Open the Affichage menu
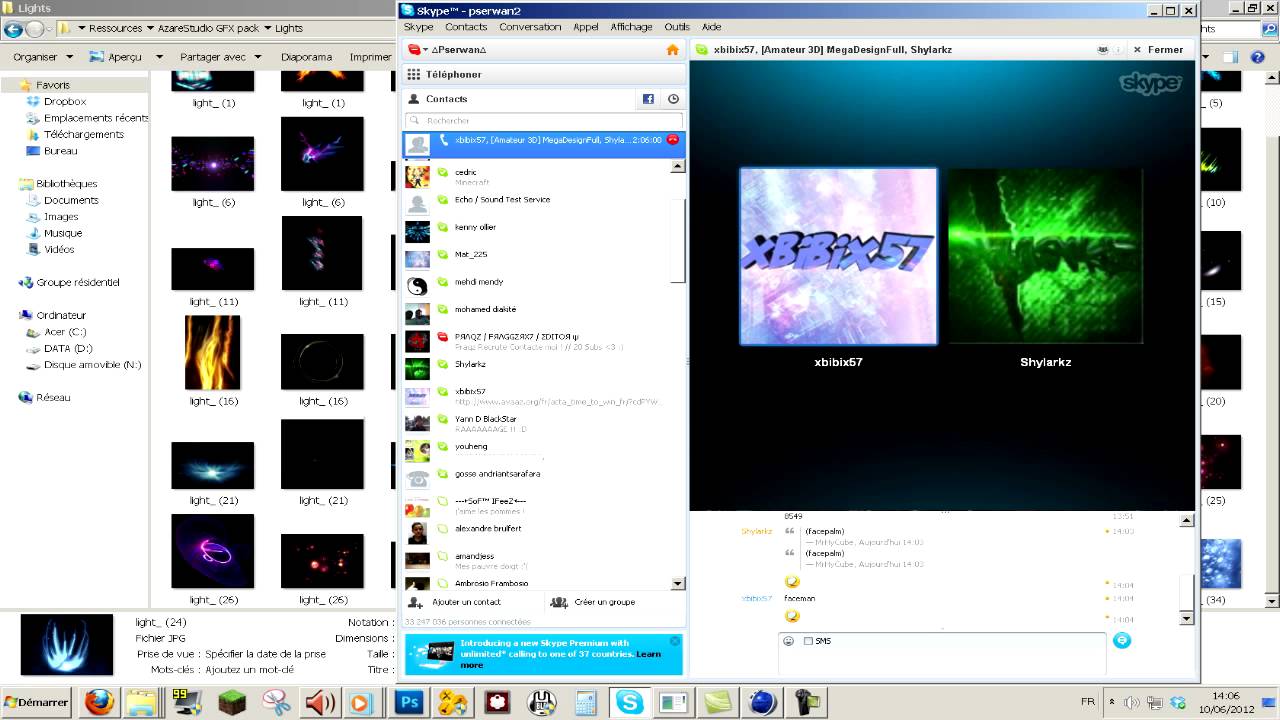The width and height of the screenshot is (1280, 720). (x=631, y=27)
